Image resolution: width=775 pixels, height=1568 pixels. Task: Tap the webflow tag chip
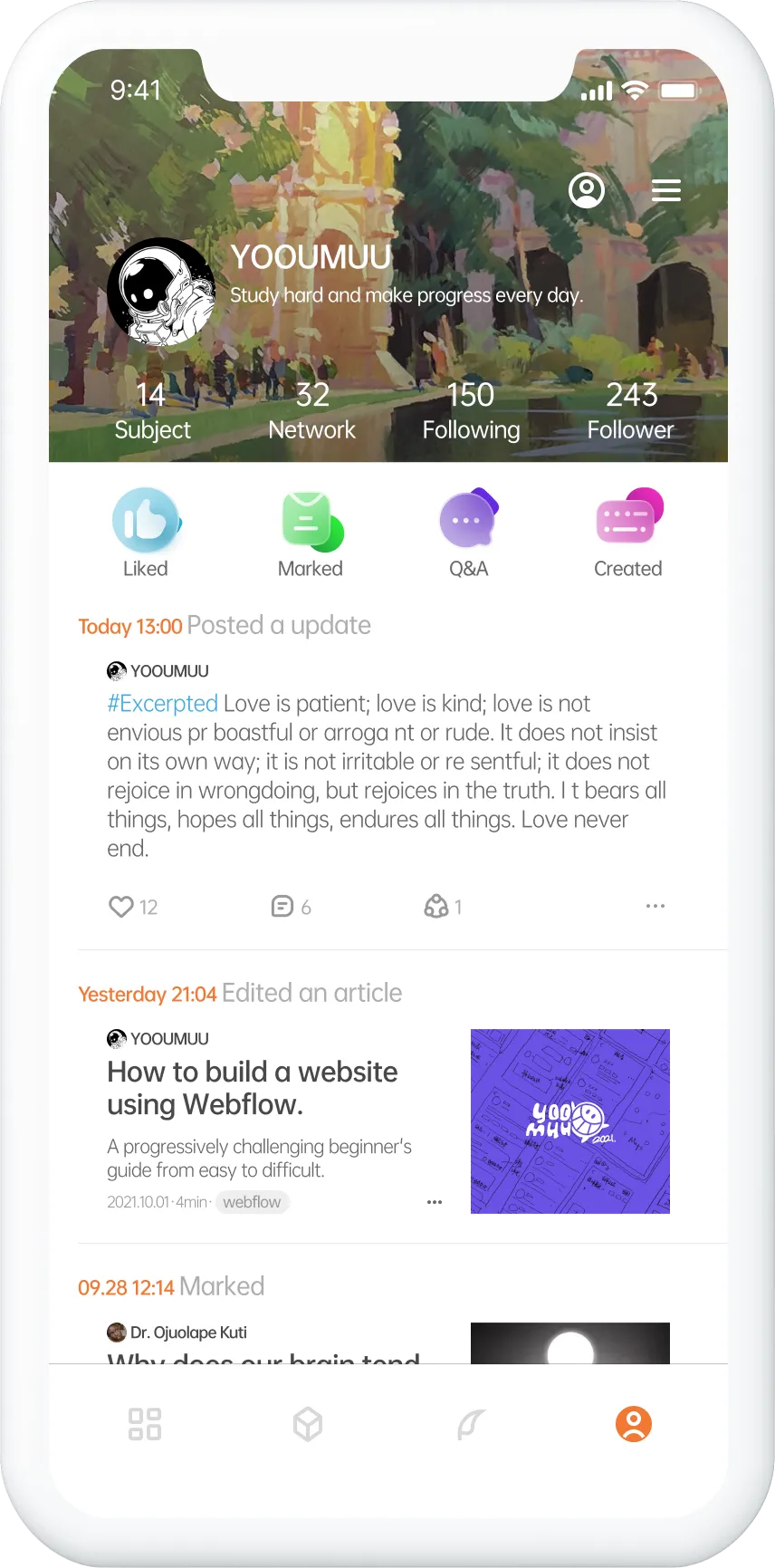point(252,1202)
